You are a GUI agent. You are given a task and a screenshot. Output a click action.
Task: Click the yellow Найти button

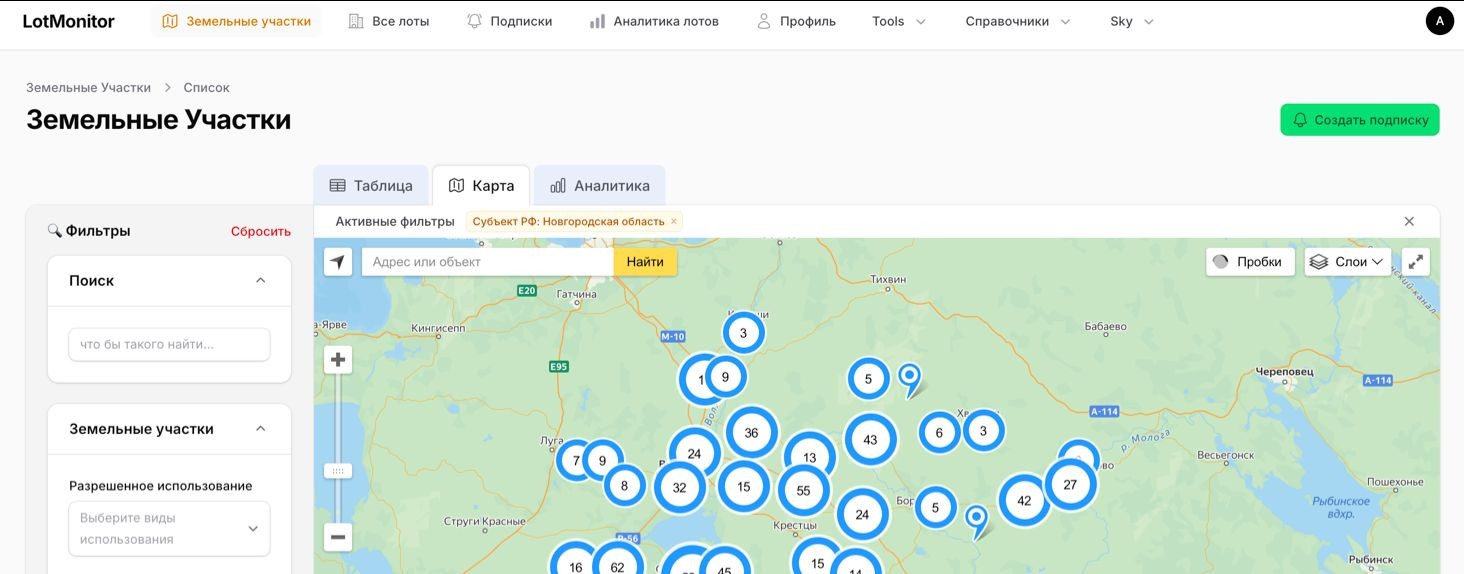(x=645, y=262)
